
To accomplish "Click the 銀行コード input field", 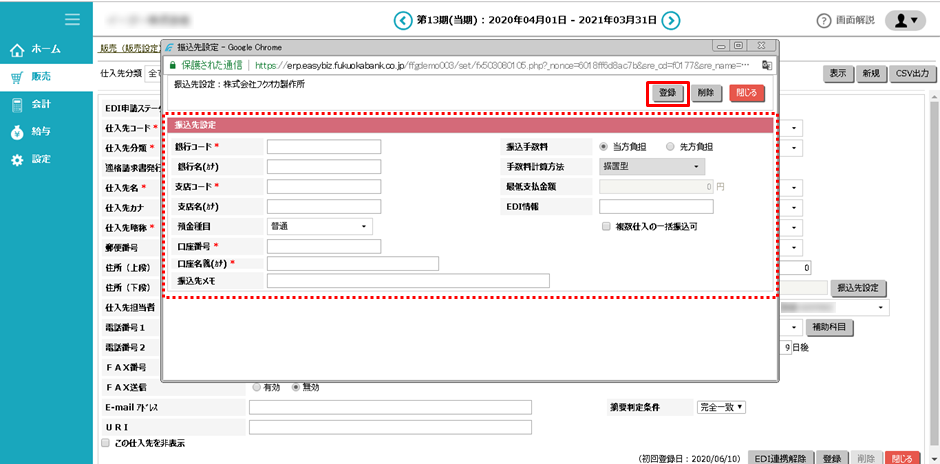I will coord(324,147).
